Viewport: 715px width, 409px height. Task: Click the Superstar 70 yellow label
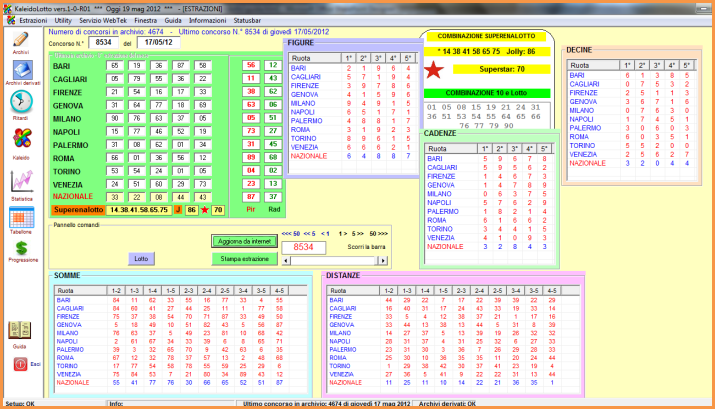(502, 69)
